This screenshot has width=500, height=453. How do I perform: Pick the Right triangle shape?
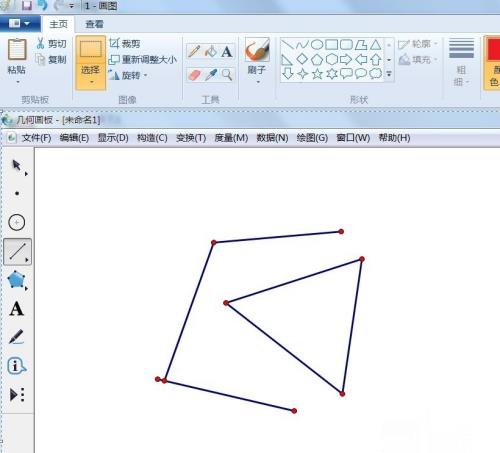coord(287,59)
